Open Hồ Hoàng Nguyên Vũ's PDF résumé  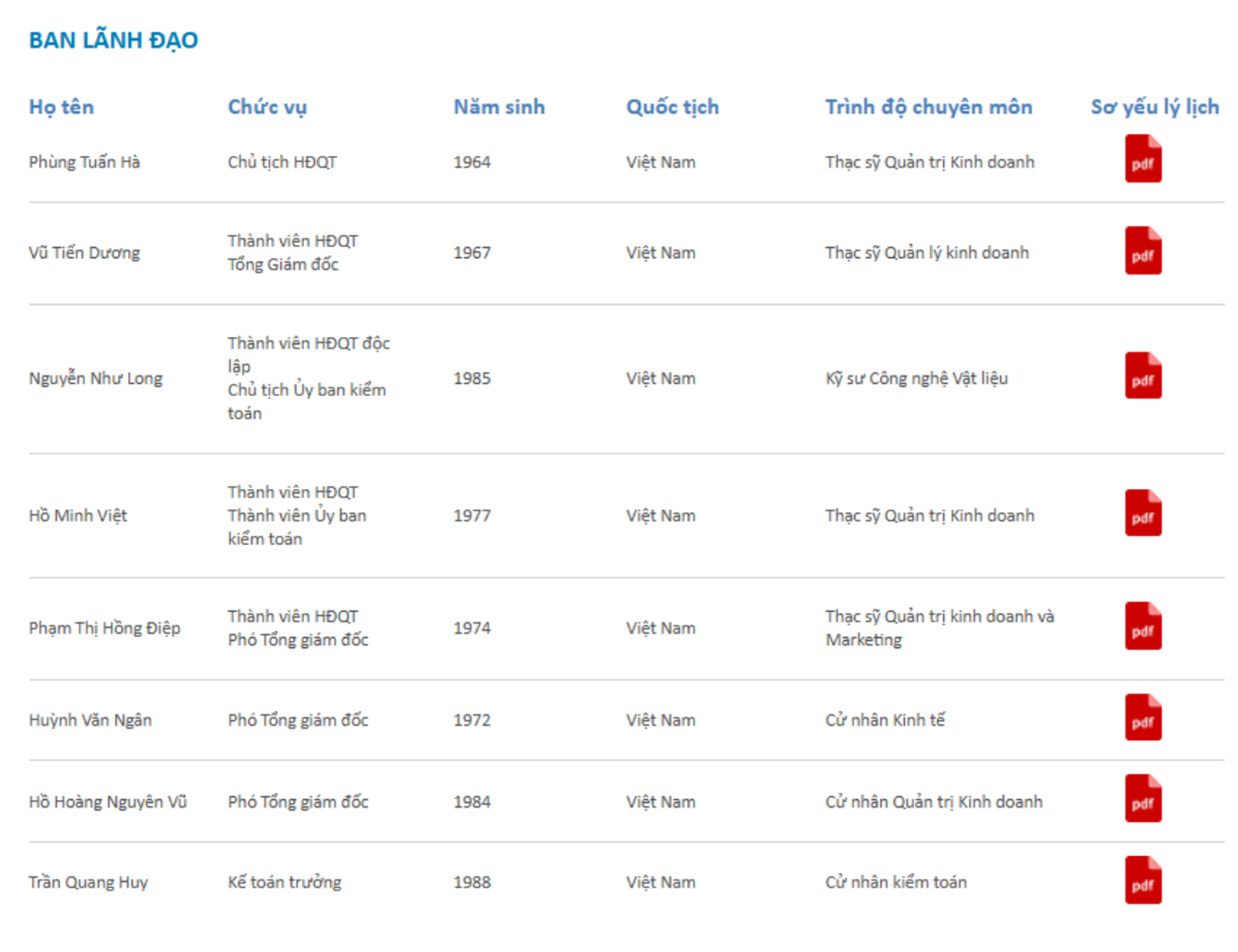1142,798
